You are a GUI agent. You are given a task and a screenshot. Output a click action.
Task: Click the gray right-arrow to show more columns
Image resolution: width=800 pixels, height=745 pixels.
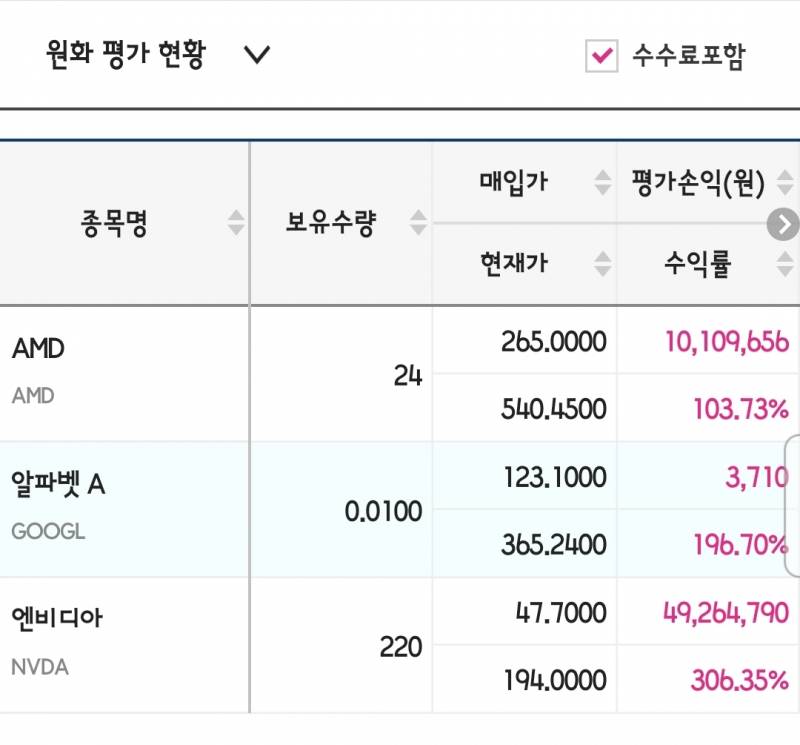pyautogui.click(x=783, y=224)
